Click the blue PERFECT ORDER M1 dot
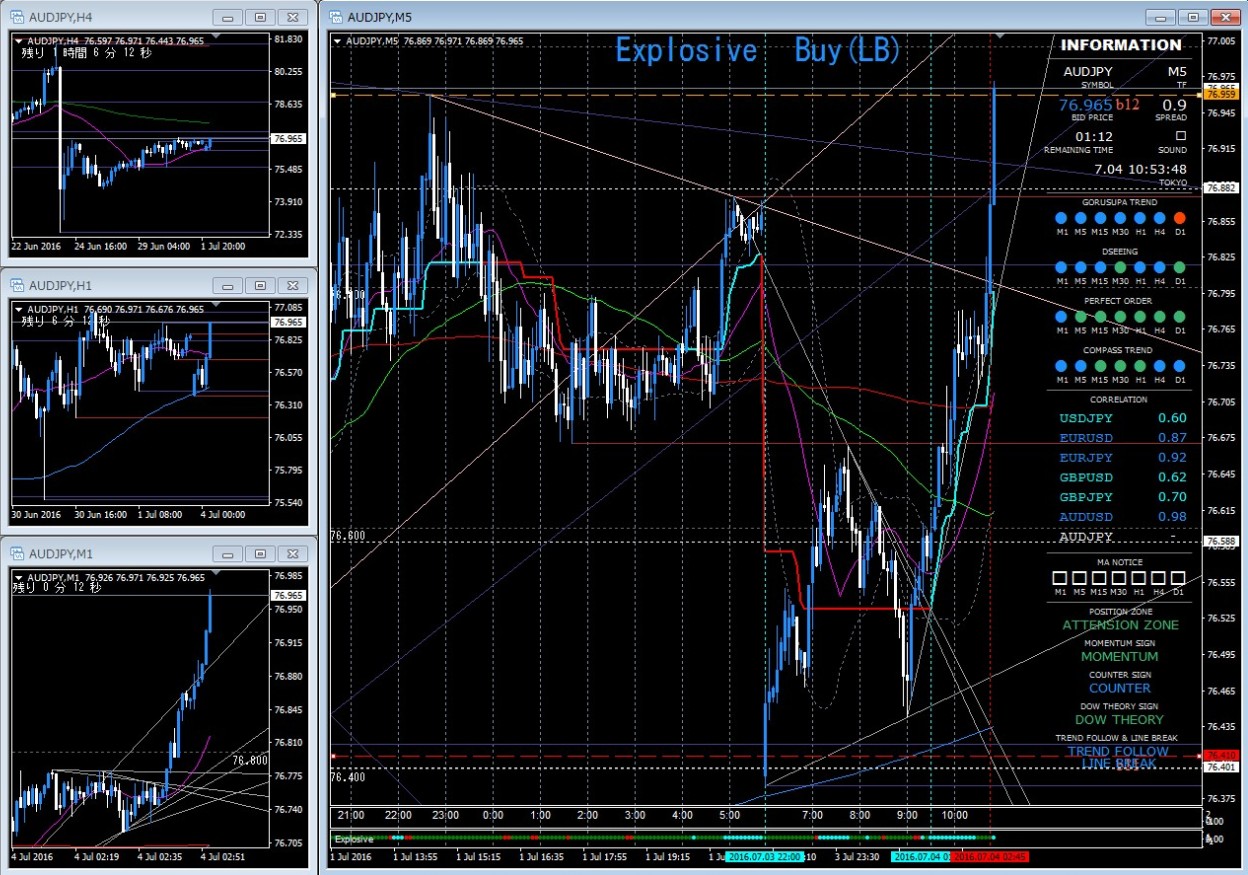Viewport: 1248px width, 875px height. coord(1061,317)
